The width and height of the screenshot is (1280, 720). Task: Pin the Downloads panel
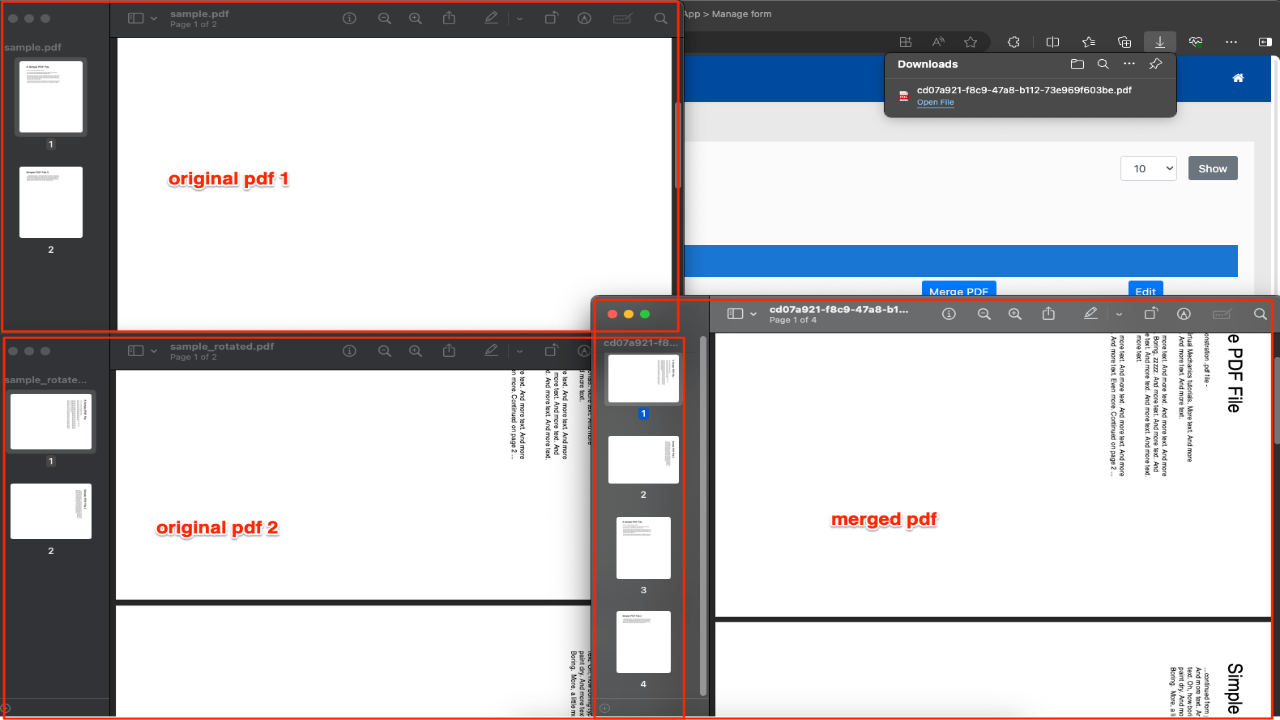point(1155,64)
